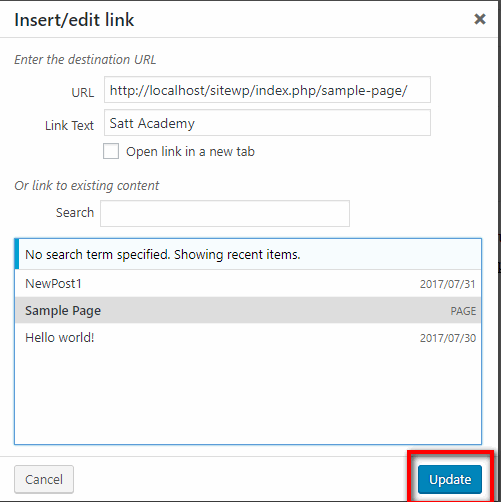
Task: Apply changes with the Update button
Action: tap(450, 479)
